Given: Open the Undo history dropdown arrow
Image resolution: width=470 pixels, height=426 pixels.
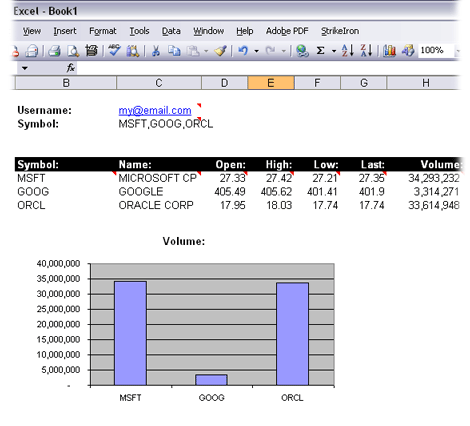Looking at the screenshot, I should pyautogui.click(x=256, y=51).
